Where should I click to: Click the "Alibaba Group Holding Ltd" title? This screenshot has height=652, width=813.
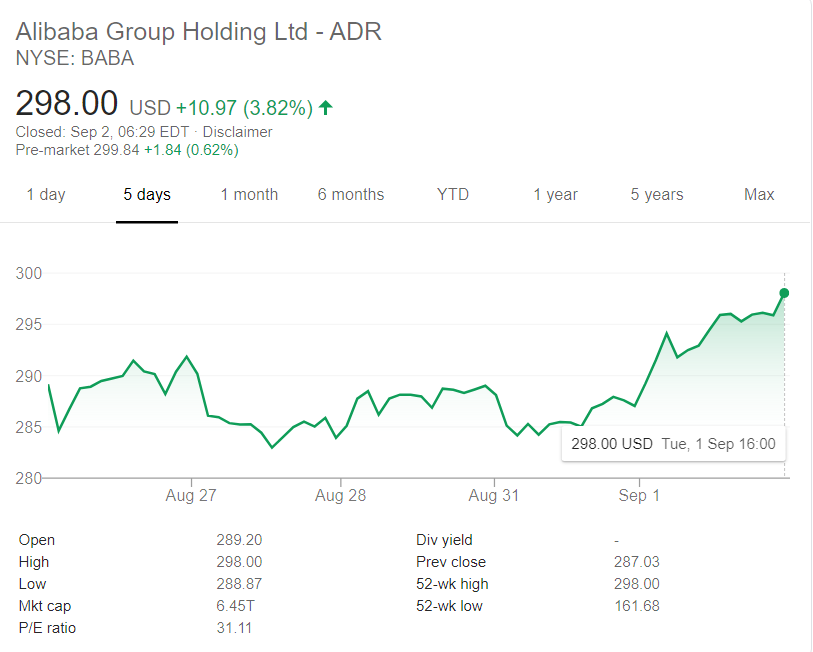click(x=197, y=31)
